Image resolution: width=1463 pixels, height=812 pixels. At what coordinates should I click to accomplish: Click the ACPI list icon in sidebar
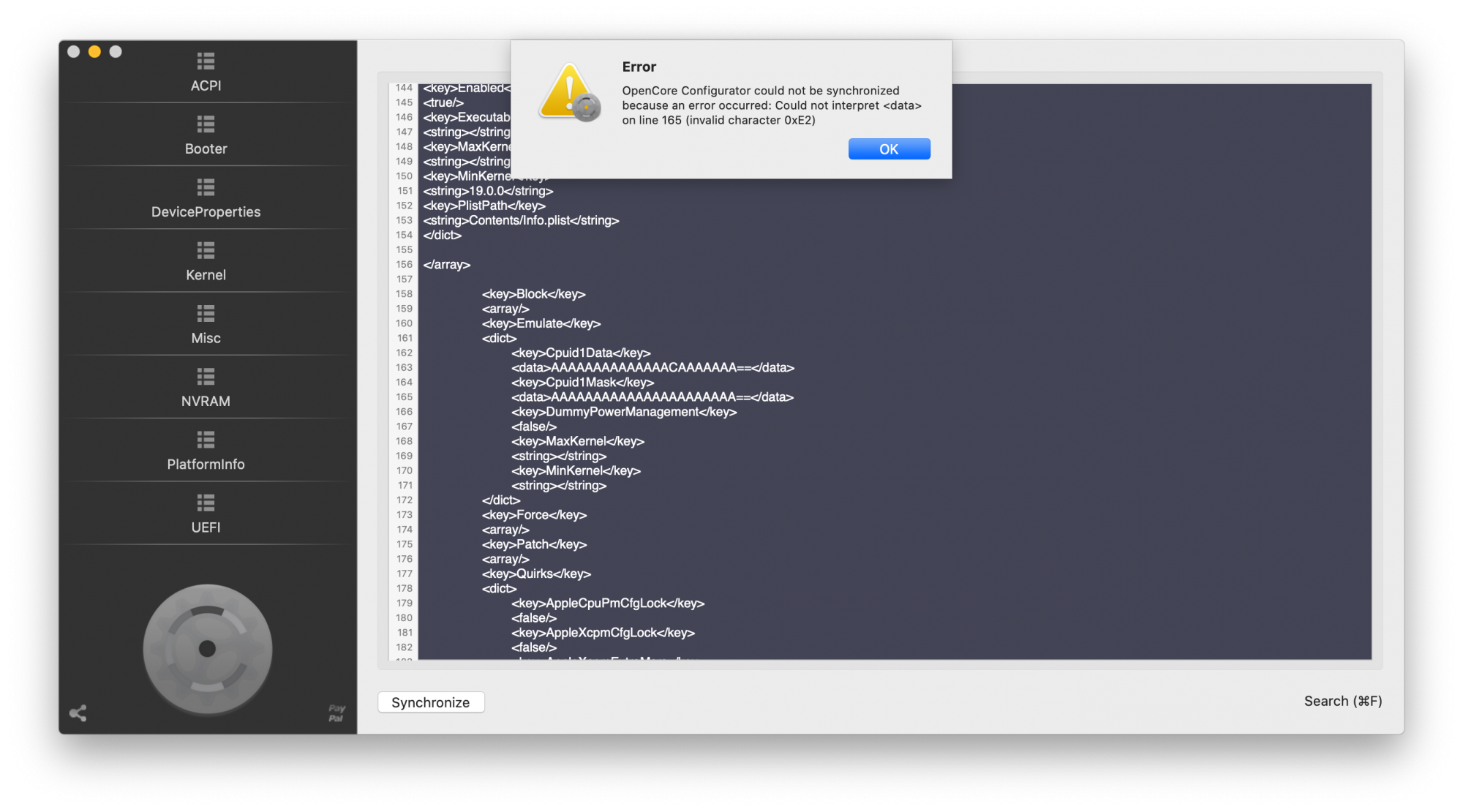pyautogui.click(x=206, y=61)
